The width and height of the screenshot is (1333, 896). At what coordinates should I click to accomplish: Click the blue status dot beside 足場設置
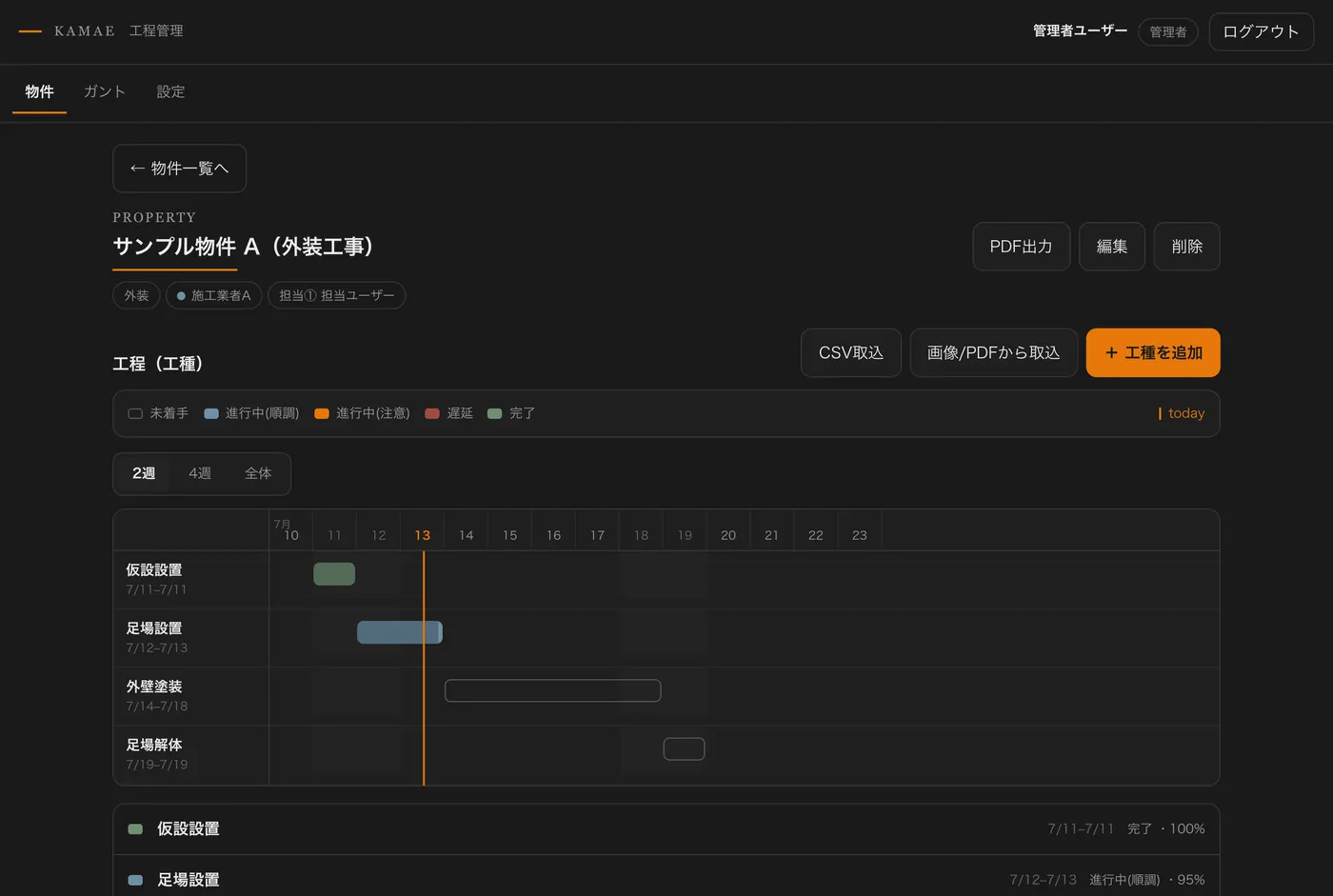pyautogui.click(x=135, y=880)
